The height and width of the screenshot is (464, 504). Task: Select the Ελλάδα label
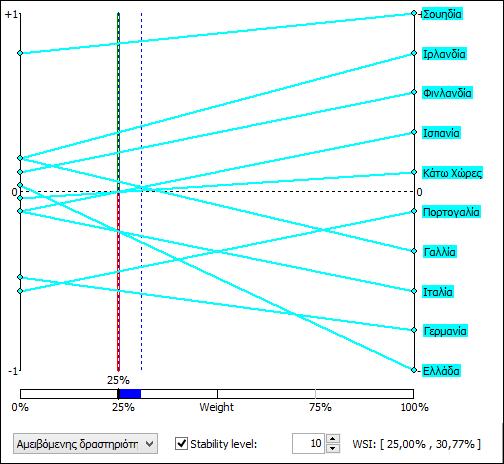tap(441, 371)
